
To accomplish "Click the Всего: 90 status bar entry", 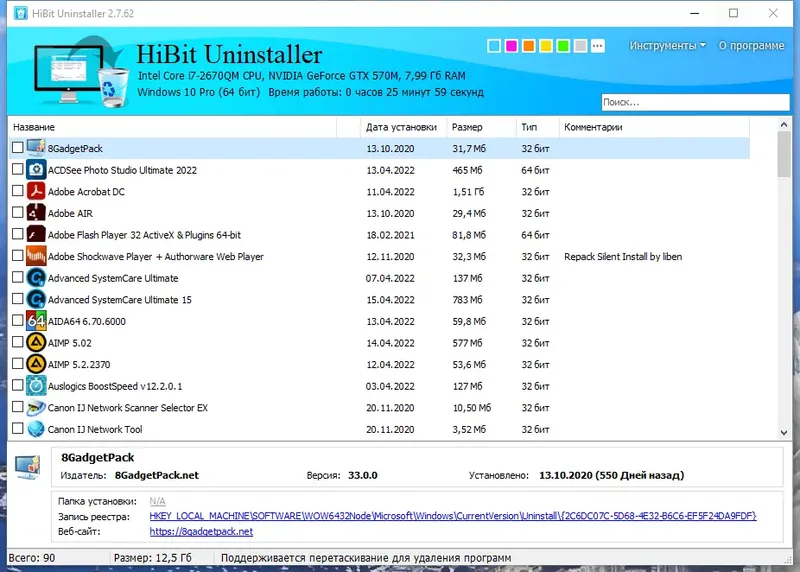I will 32,558.
